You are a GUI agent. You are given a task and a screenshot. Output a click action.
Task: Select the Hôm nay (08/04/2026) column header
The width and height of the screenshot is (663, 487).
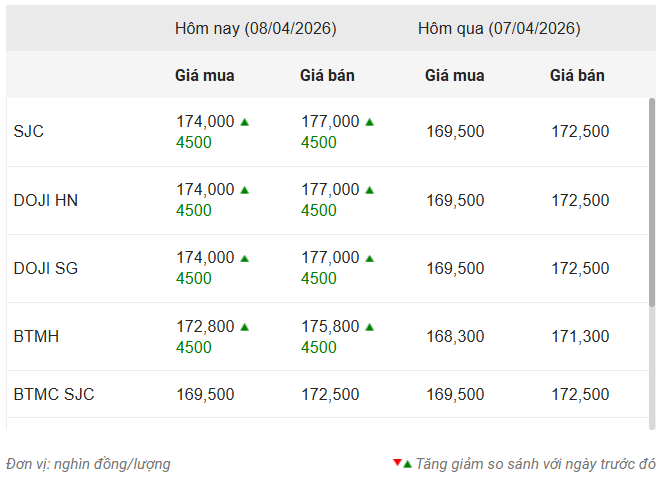(255, 29)
